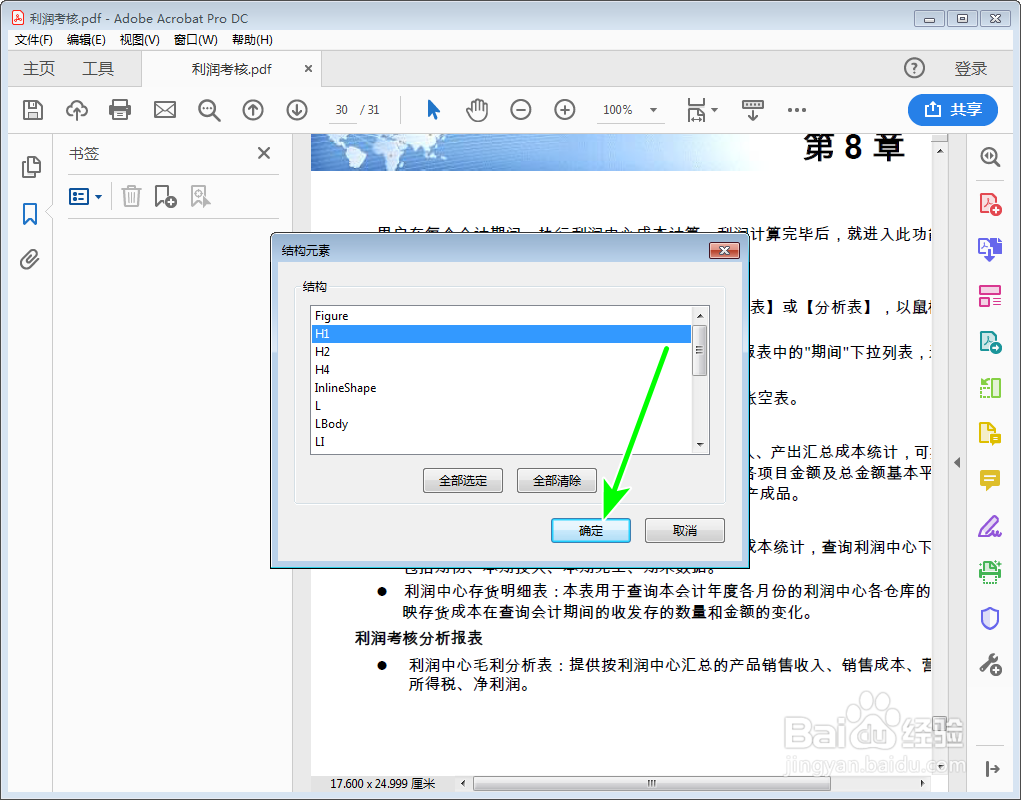Viewport: 1021px width, 800px height.
Task: Open the page thumbnails panel
Action: coord(31,167)
